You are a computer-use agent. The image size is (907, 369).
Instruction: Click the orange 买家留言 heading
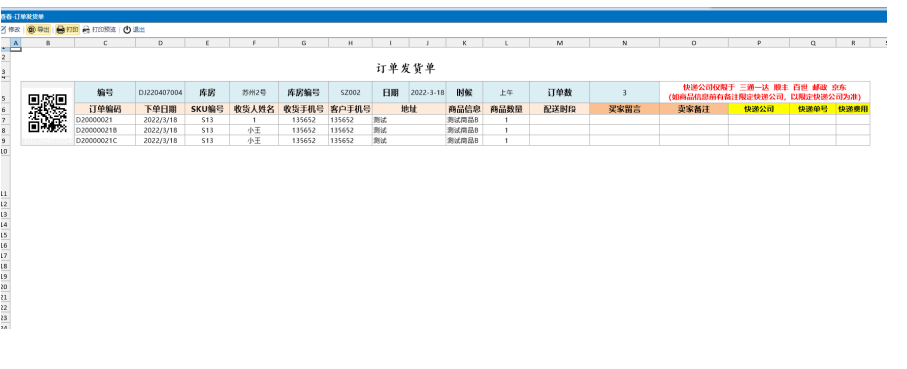[625, 109]
